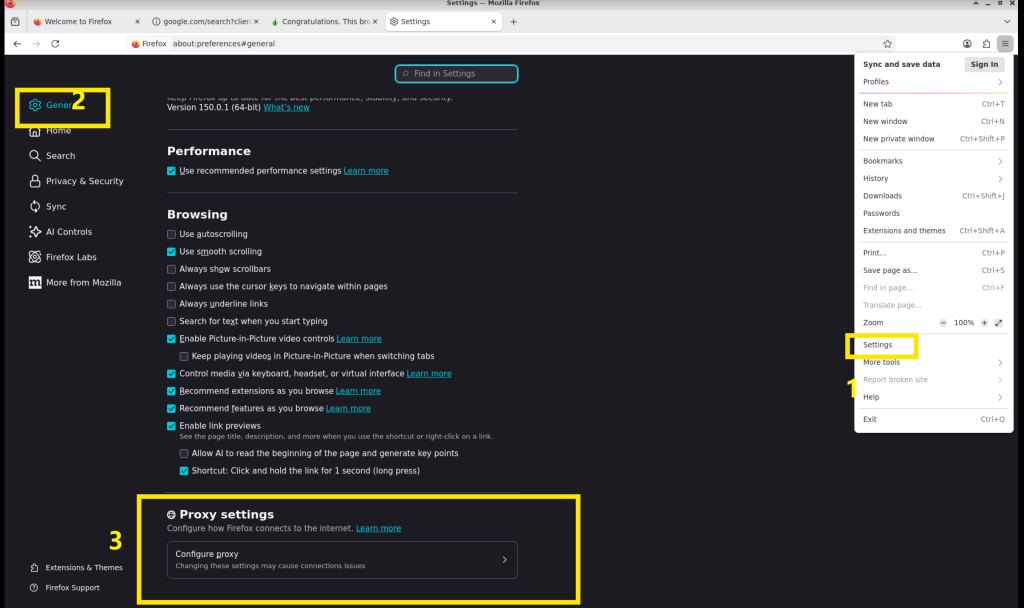Switch to Welcome to Firefox tab
1024x608 pixels.
(x=86, y=22)
